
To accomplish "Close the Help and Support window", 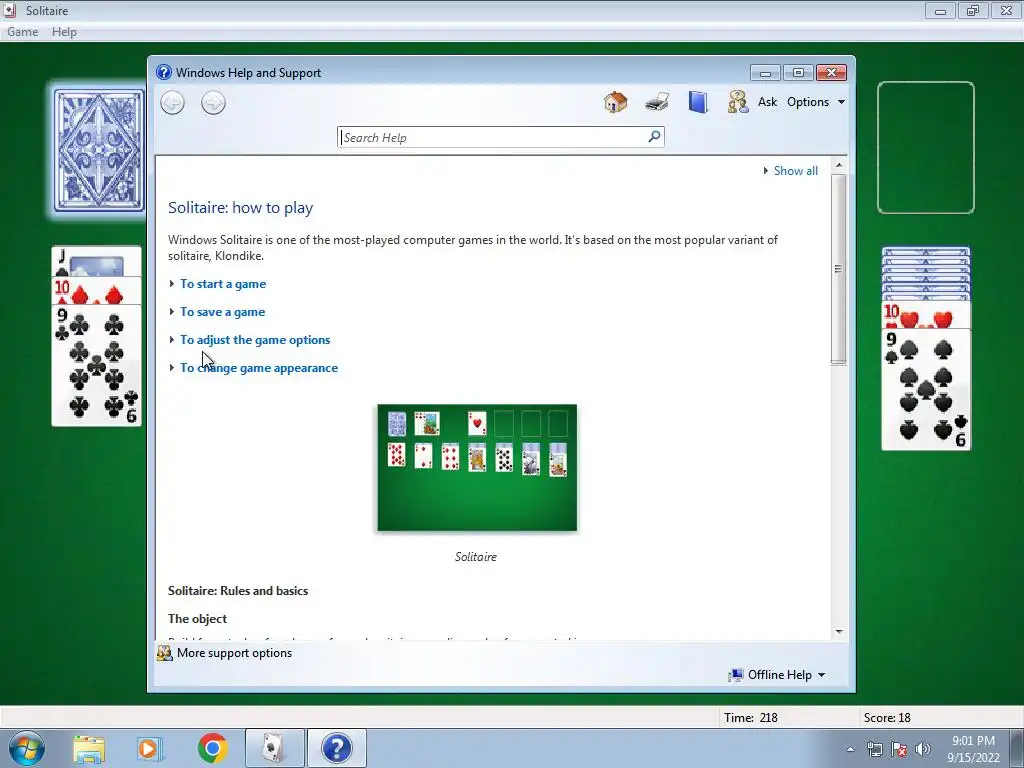I will tap(831, 72).
